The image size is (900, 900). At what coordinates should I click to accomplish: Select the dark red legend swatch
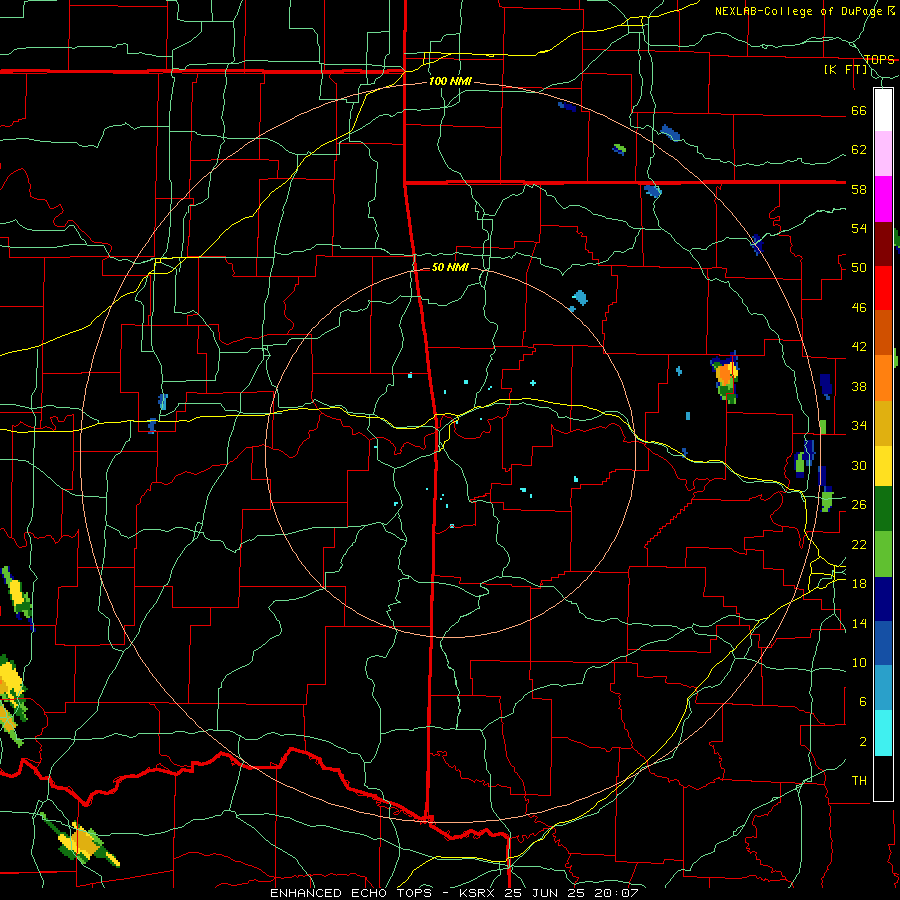883,243
